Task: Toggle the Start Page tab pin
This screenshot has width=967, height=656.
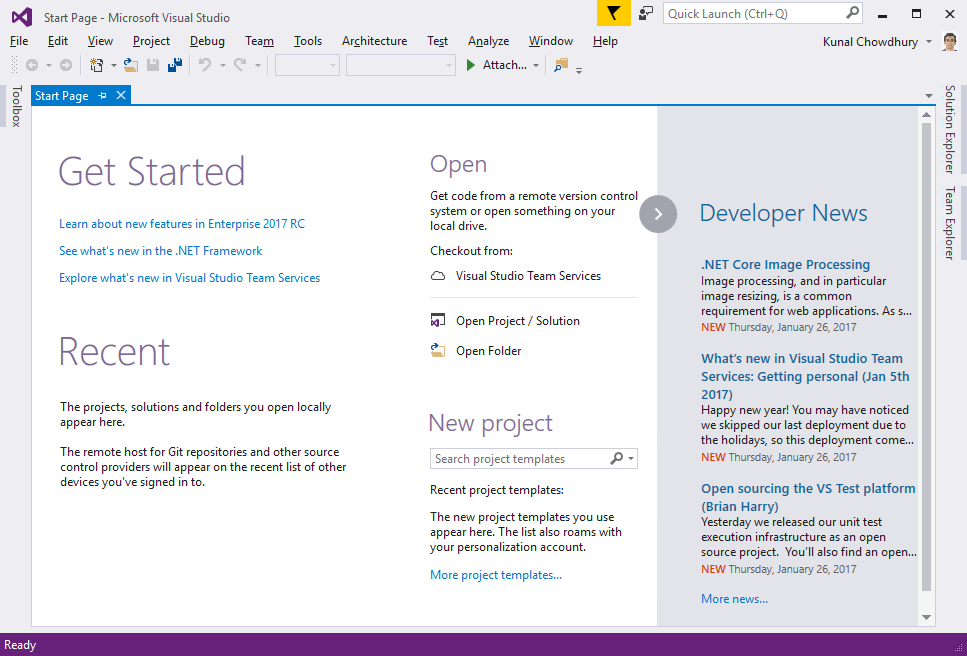Action: (x=102, y=95)
